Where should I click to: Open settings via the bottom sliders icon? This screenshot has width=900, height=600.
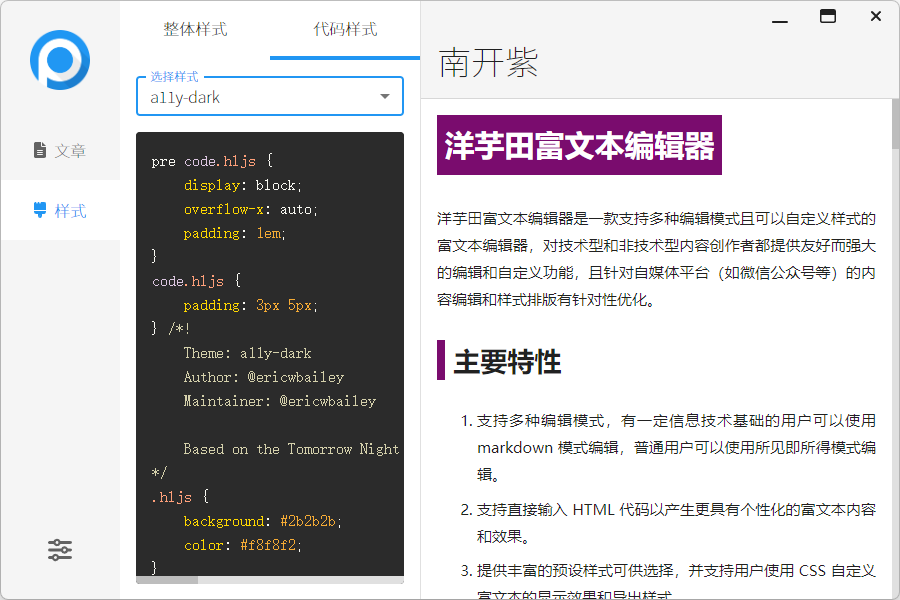[x=60, y=549]
